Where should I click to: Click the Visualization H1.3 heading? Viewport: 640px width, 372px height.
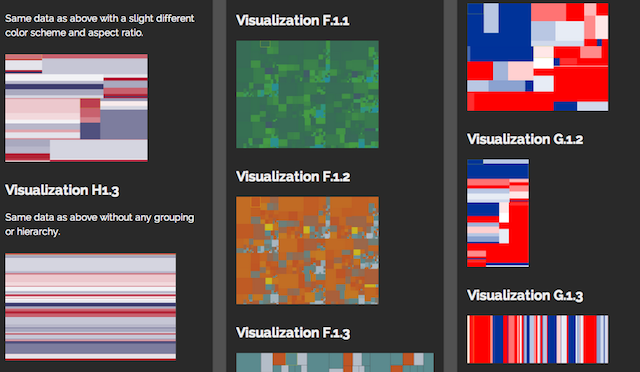tap(62, 190)
